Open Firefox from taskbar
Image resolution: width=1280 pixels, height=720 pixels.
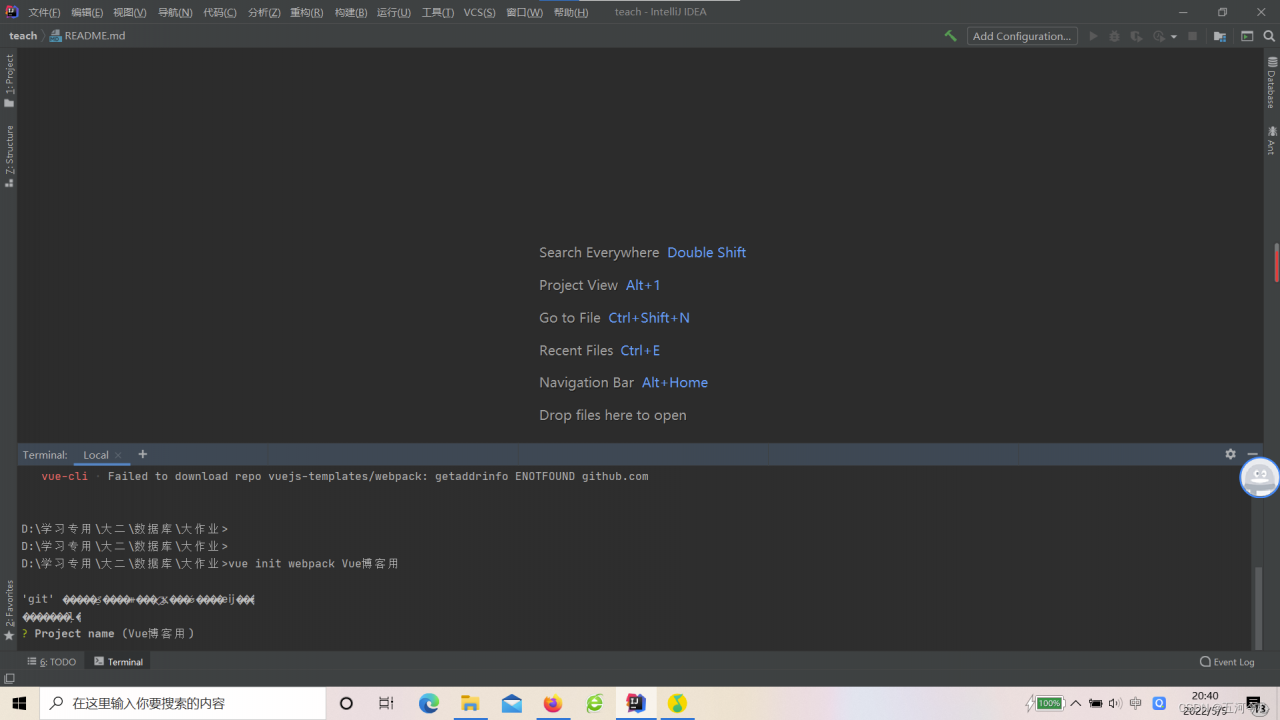pos(553,704)
